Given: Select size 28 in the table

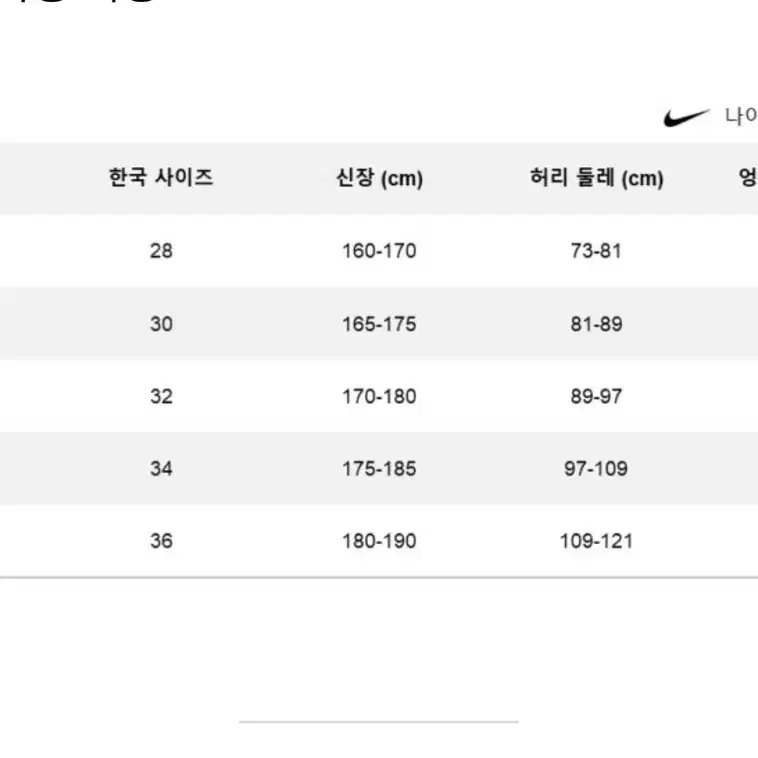Looking at the screenshot, I should 161,251.
